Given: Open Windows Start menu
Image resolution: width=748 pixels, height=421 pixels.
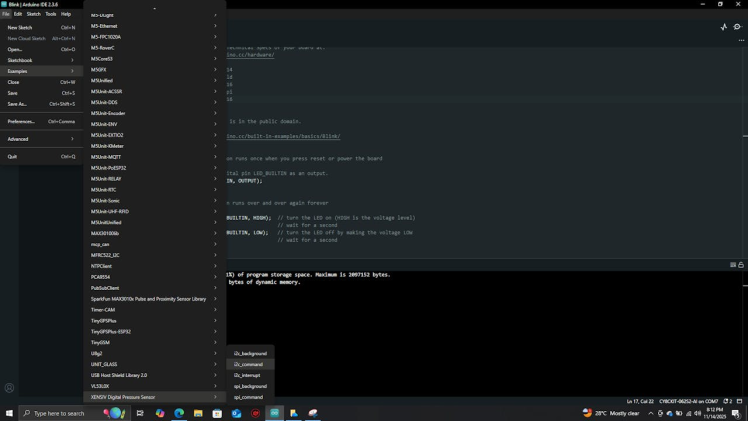Looking at the screenshot, I should tap(9, 413).
